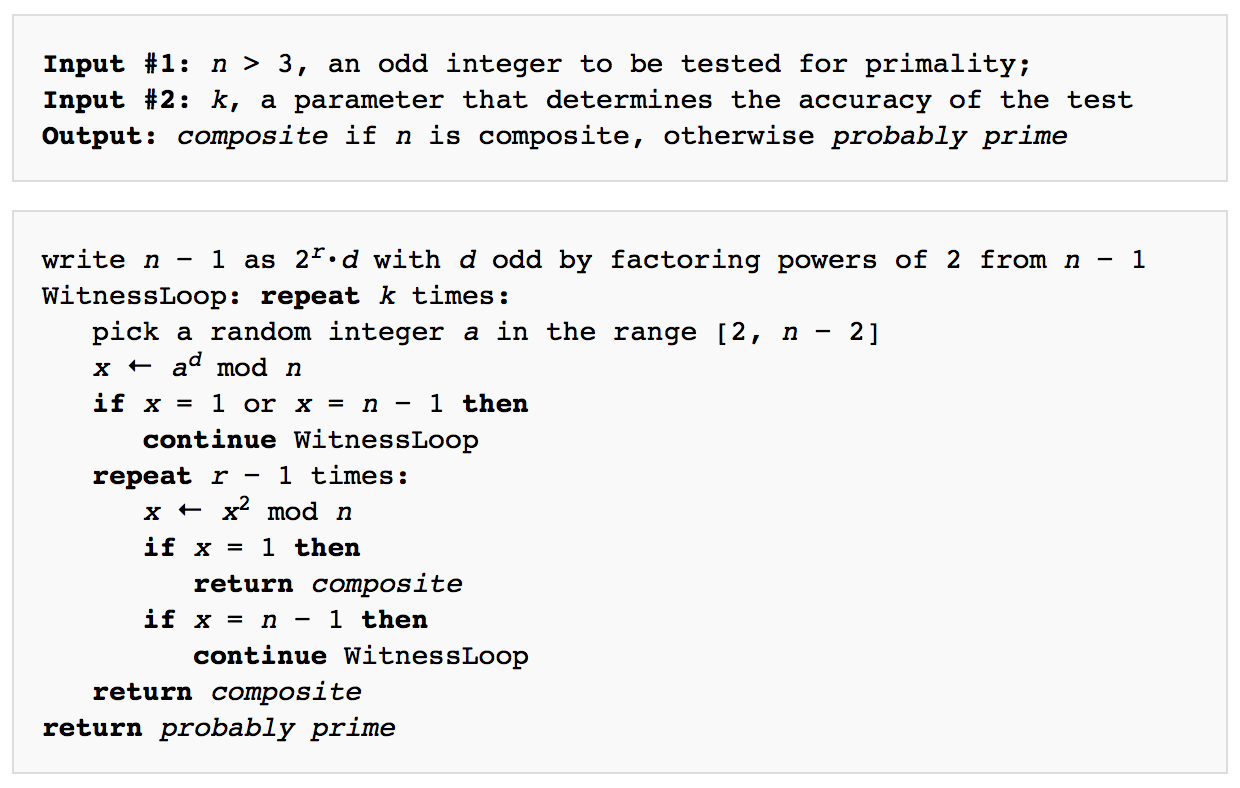Click the range text "[2, n − 2]"
The width and height of the screenshot is (1240, 788).
(798, 332)
